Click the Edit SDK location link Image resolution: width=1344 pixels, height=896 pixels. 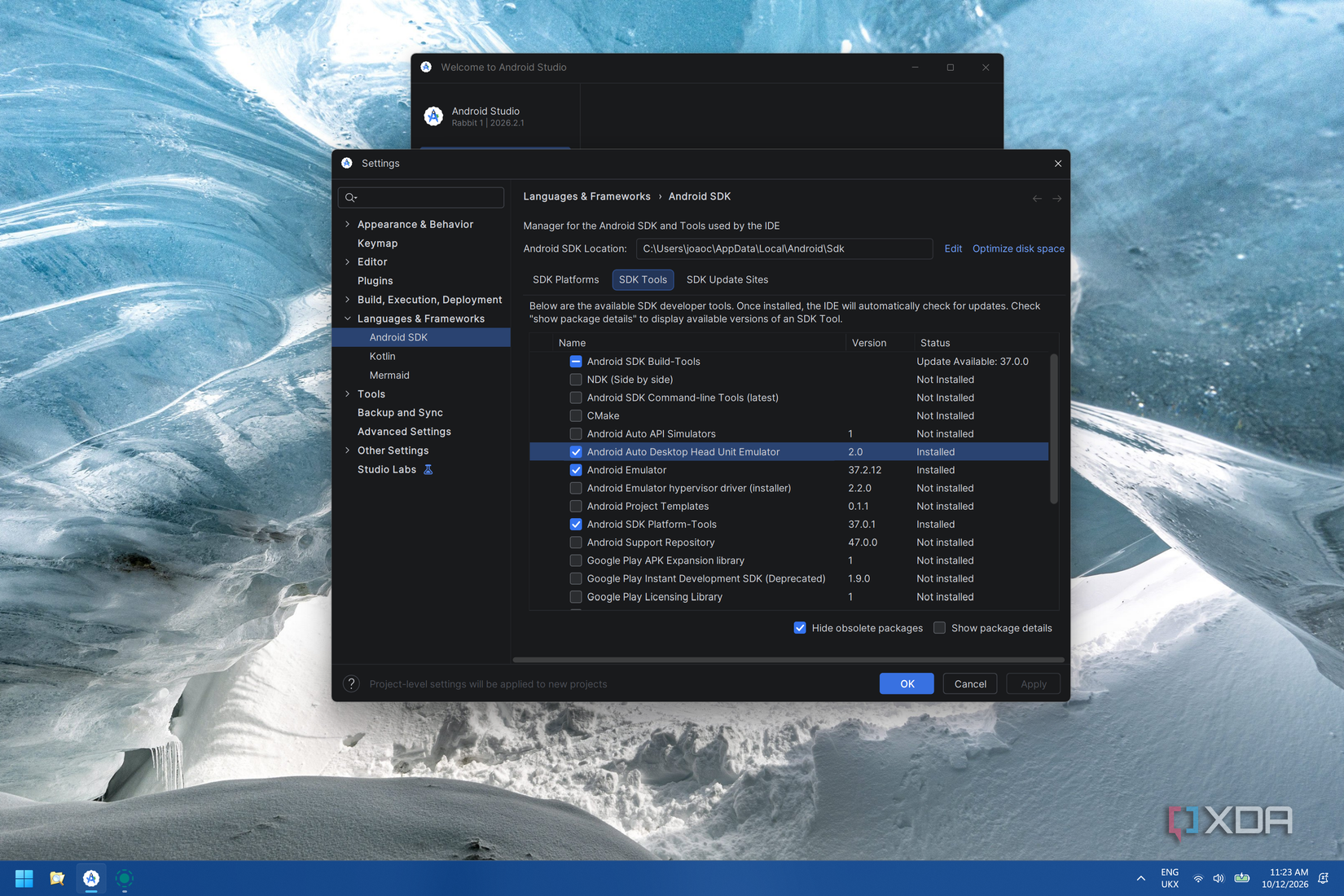coord(953,249)
